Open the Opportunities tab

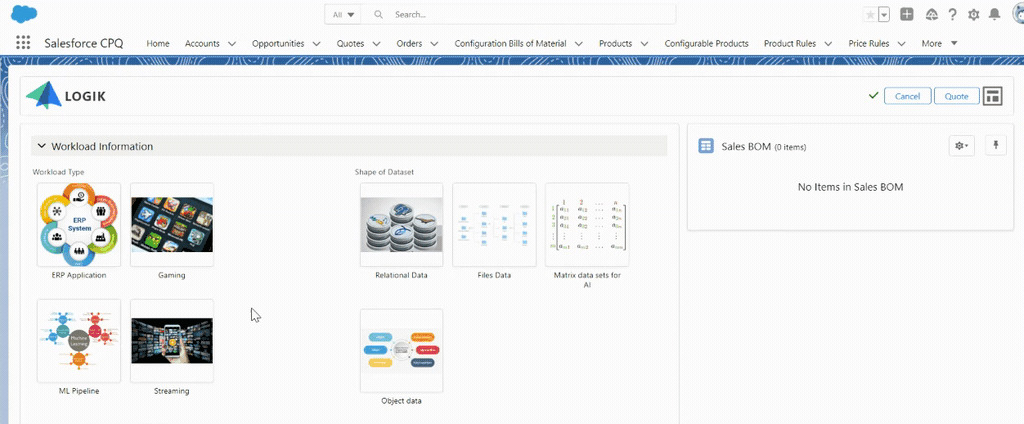pyautogui.click(x=278, y=44)
